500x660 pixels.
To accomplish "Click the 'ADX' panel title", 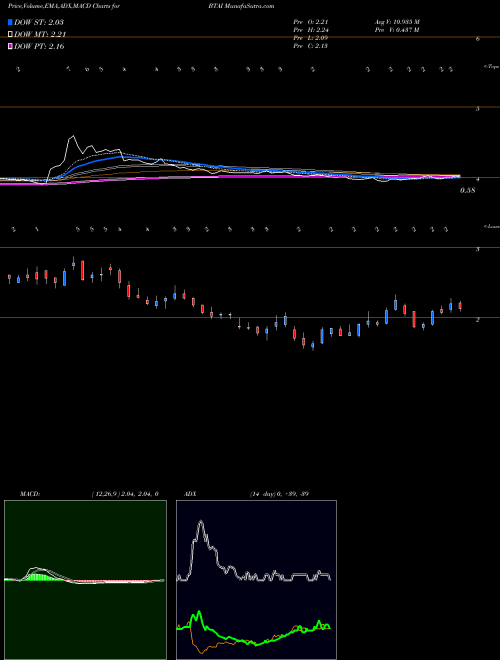I will [x=191, y=494].
